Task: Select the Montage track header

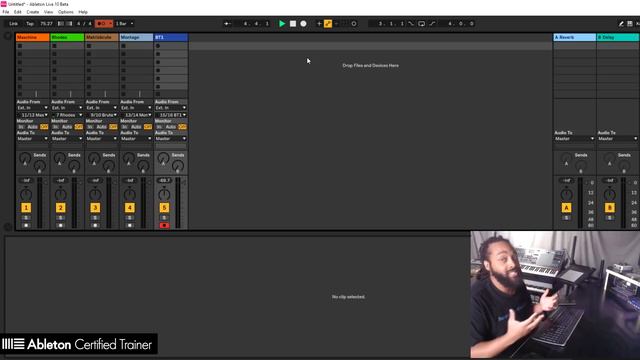Action: pos(136,37)
